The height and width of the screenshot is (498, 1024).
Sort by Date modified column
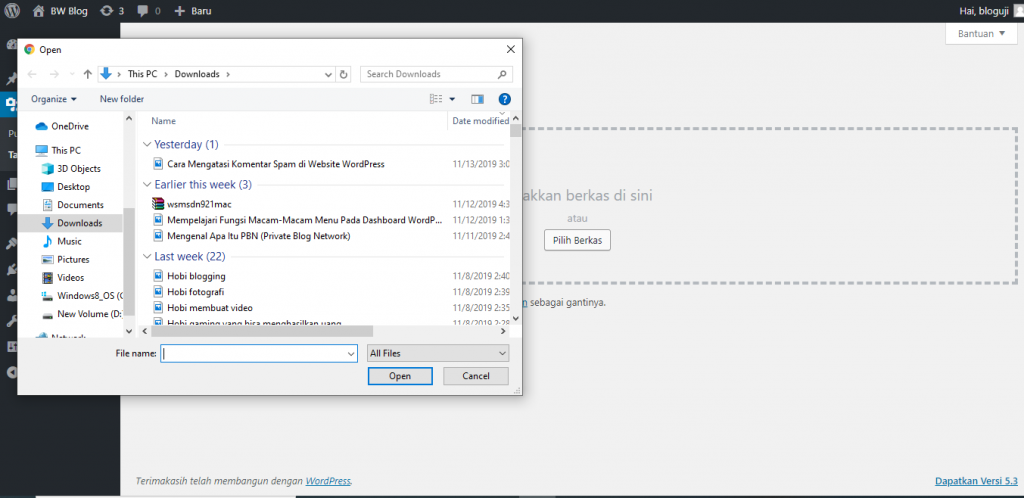coord(480,121)
